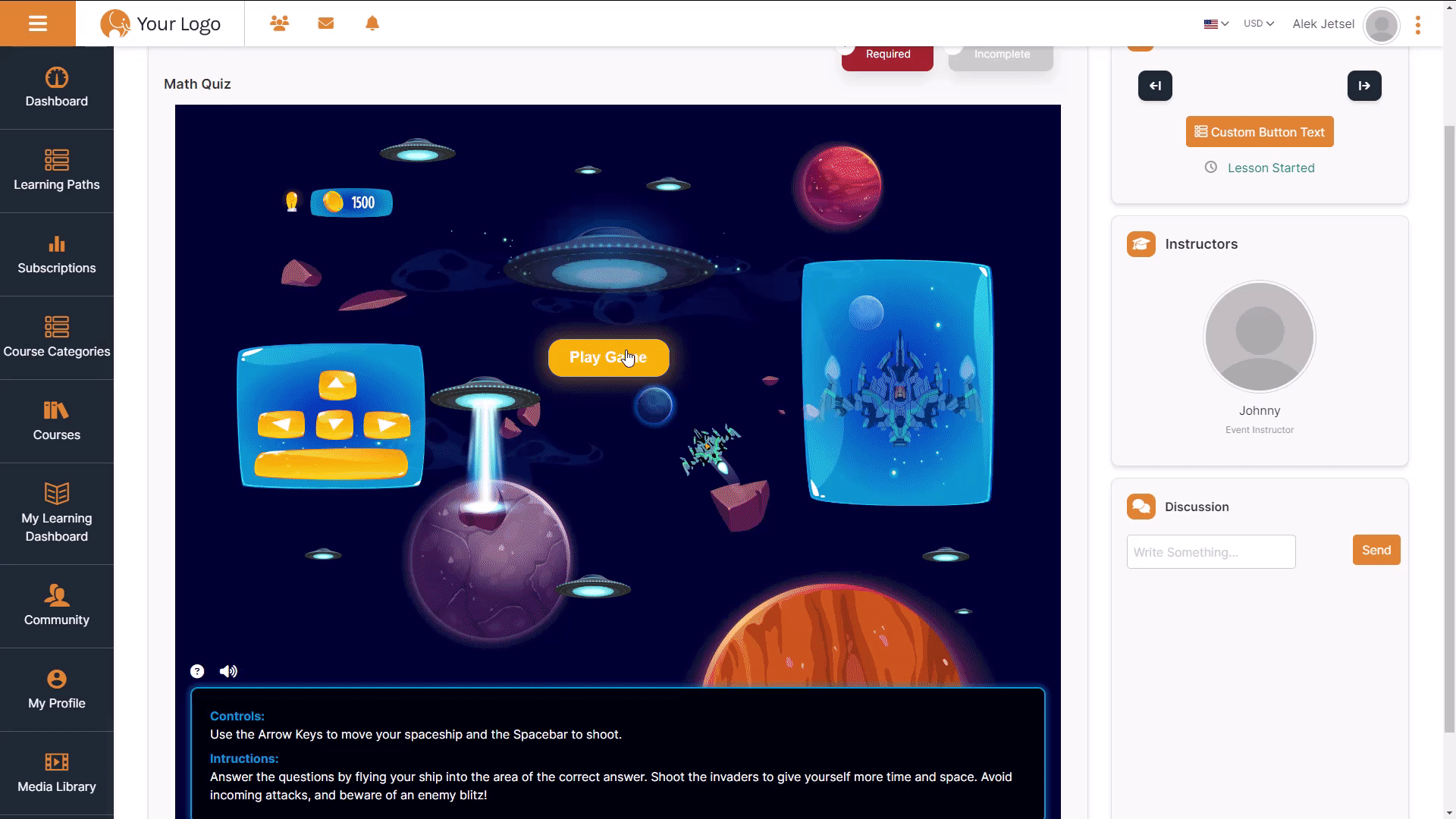Focus the Write Something input field
Viewport: 1456px width, 819px height.
pyautogui.click(x=1211, y=552)
